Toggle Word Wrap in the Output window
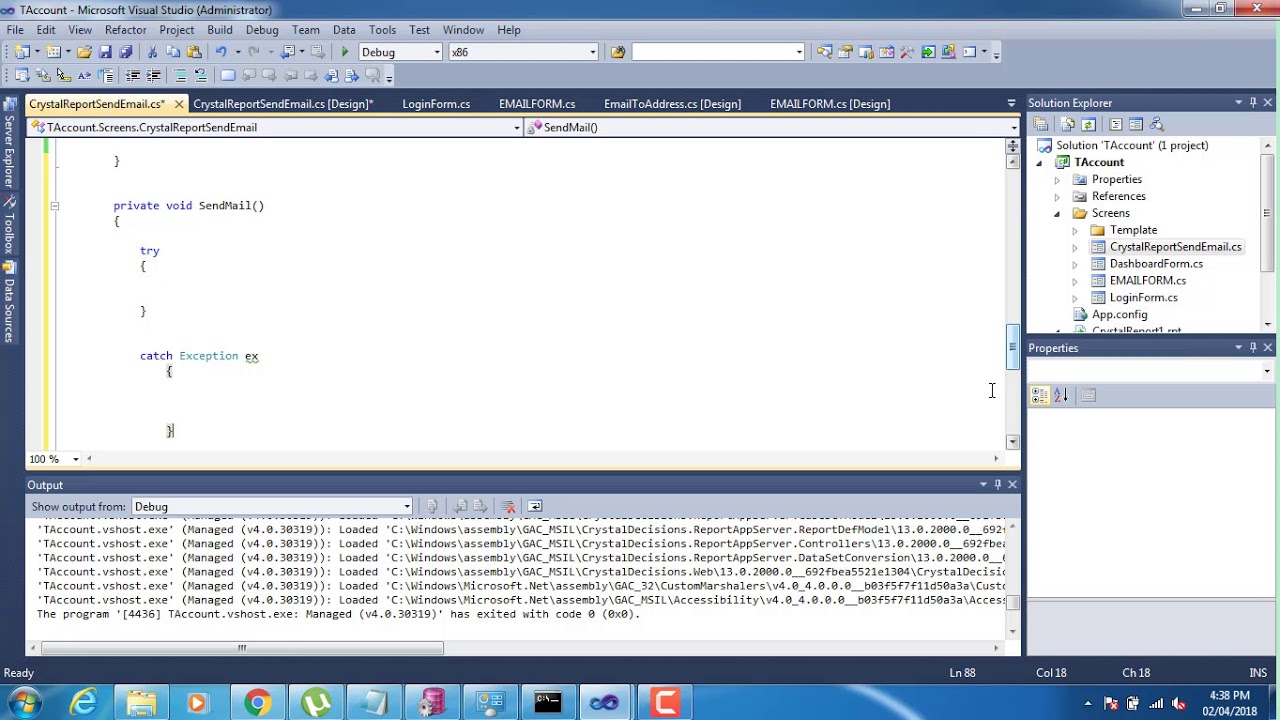This screenshot has width=1280, height=720. [x=535, y=506]
